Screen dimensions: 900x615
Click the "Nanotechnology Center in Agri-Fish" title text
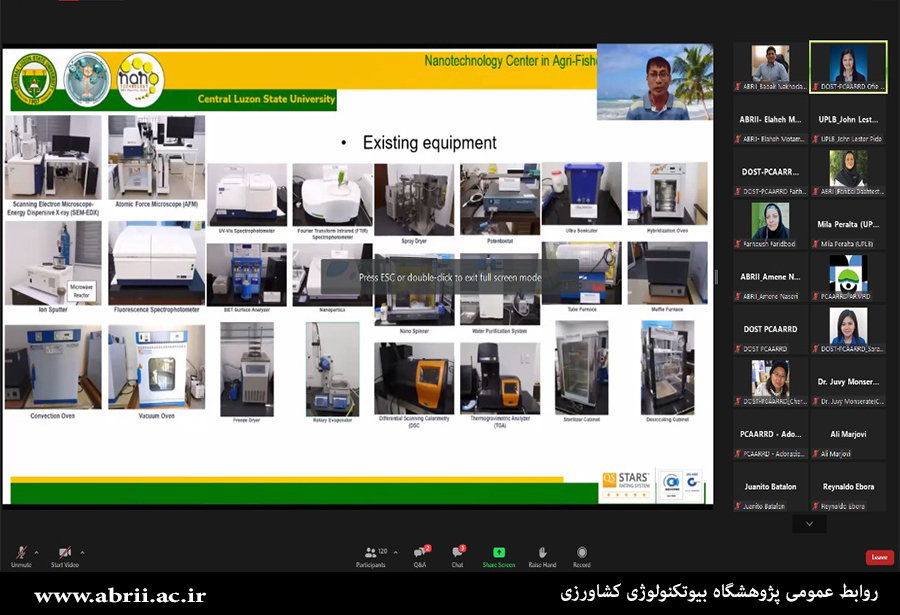[x=511, y=61]
